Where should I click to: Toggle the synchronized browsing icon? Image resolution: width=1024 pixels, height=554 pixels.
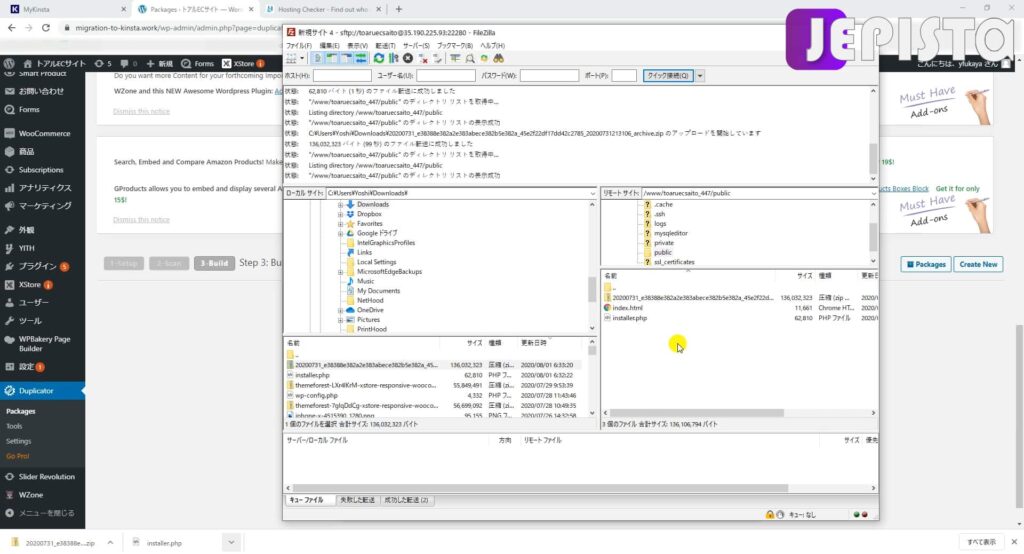coord(484,59)
